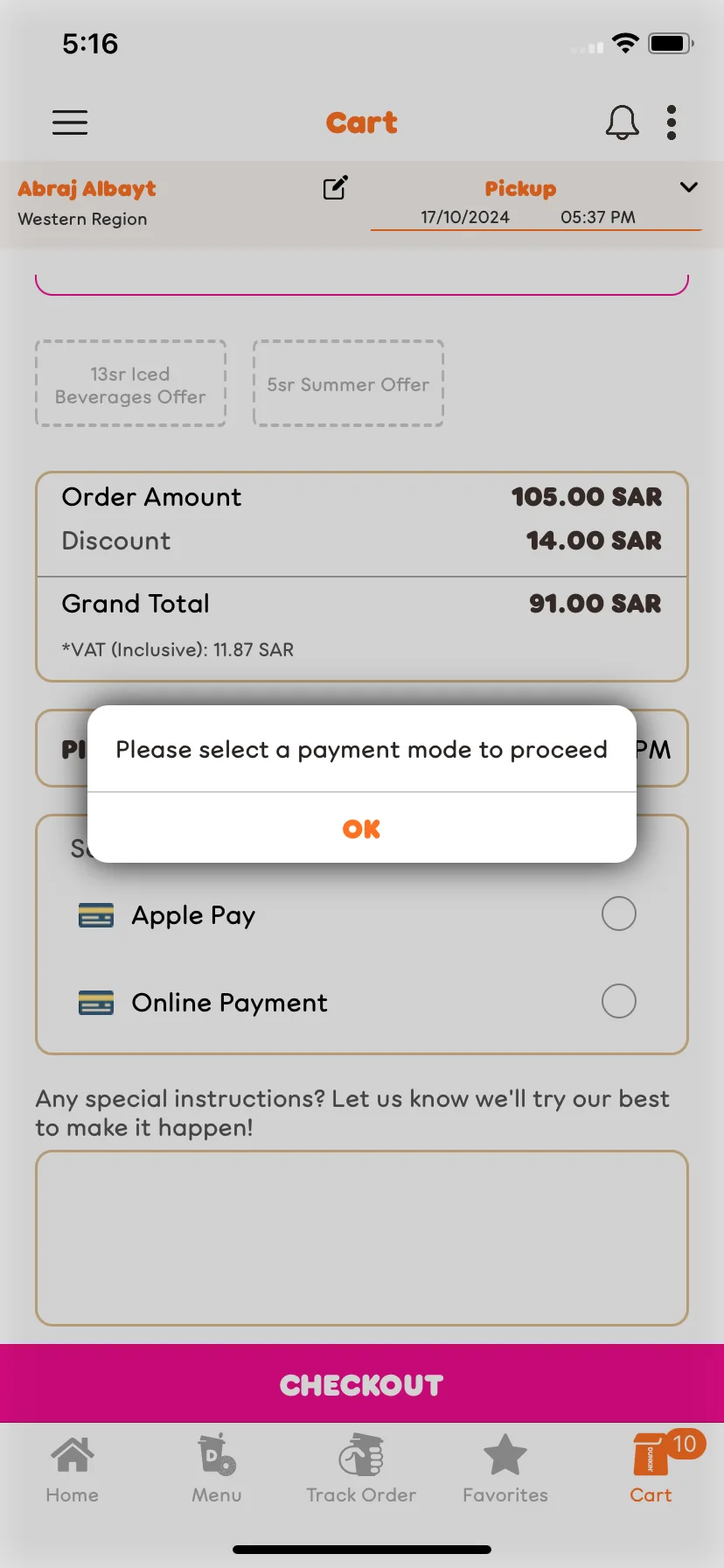This screenshot has height=1568, width=724.
Task: Expand the Pickup options chevron
Action: [689, 187]
